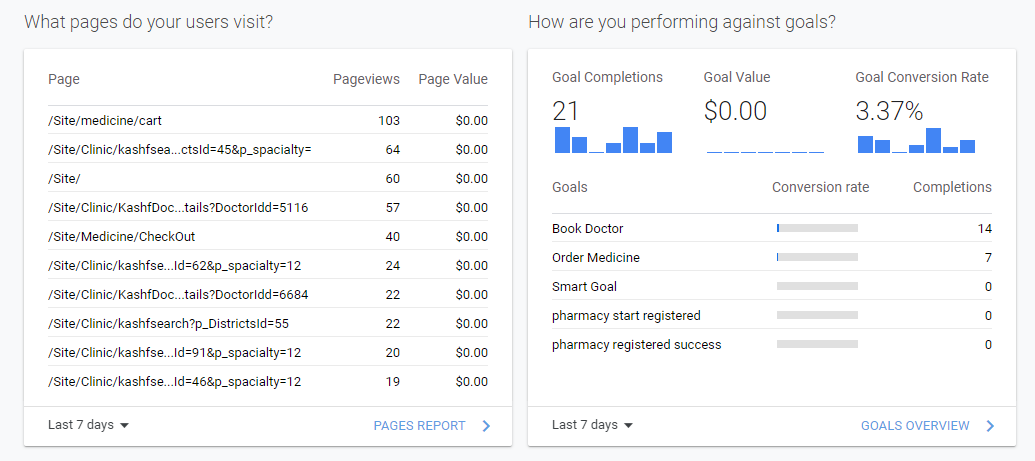This screenshot has width=1035, height=461.
Task: Open the GOALS OVERVIEW link
Action: tap(915, 426)
